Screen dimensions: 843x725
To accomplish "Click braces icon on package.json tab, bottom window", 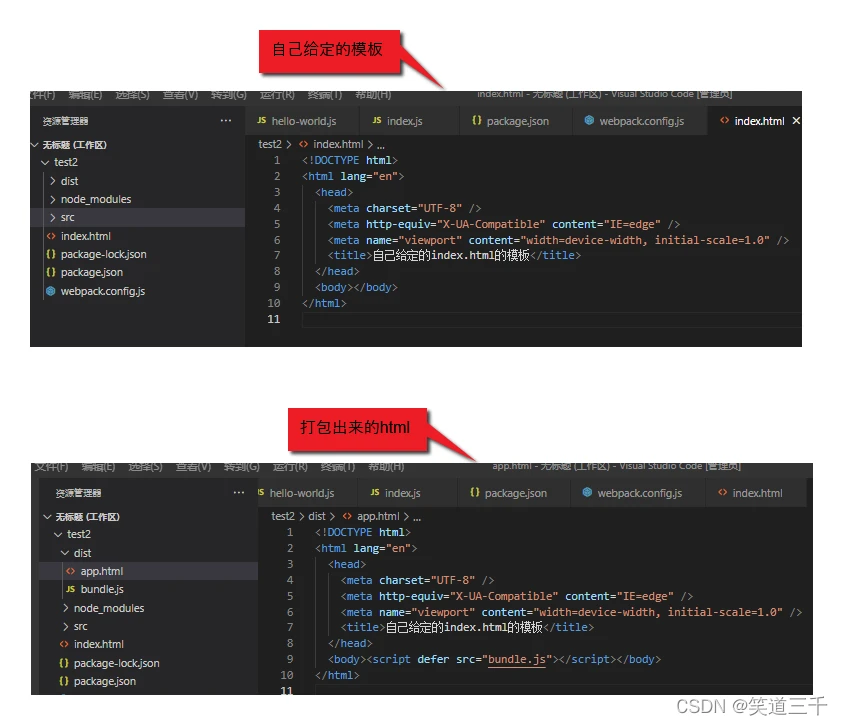I will (475, 492).
